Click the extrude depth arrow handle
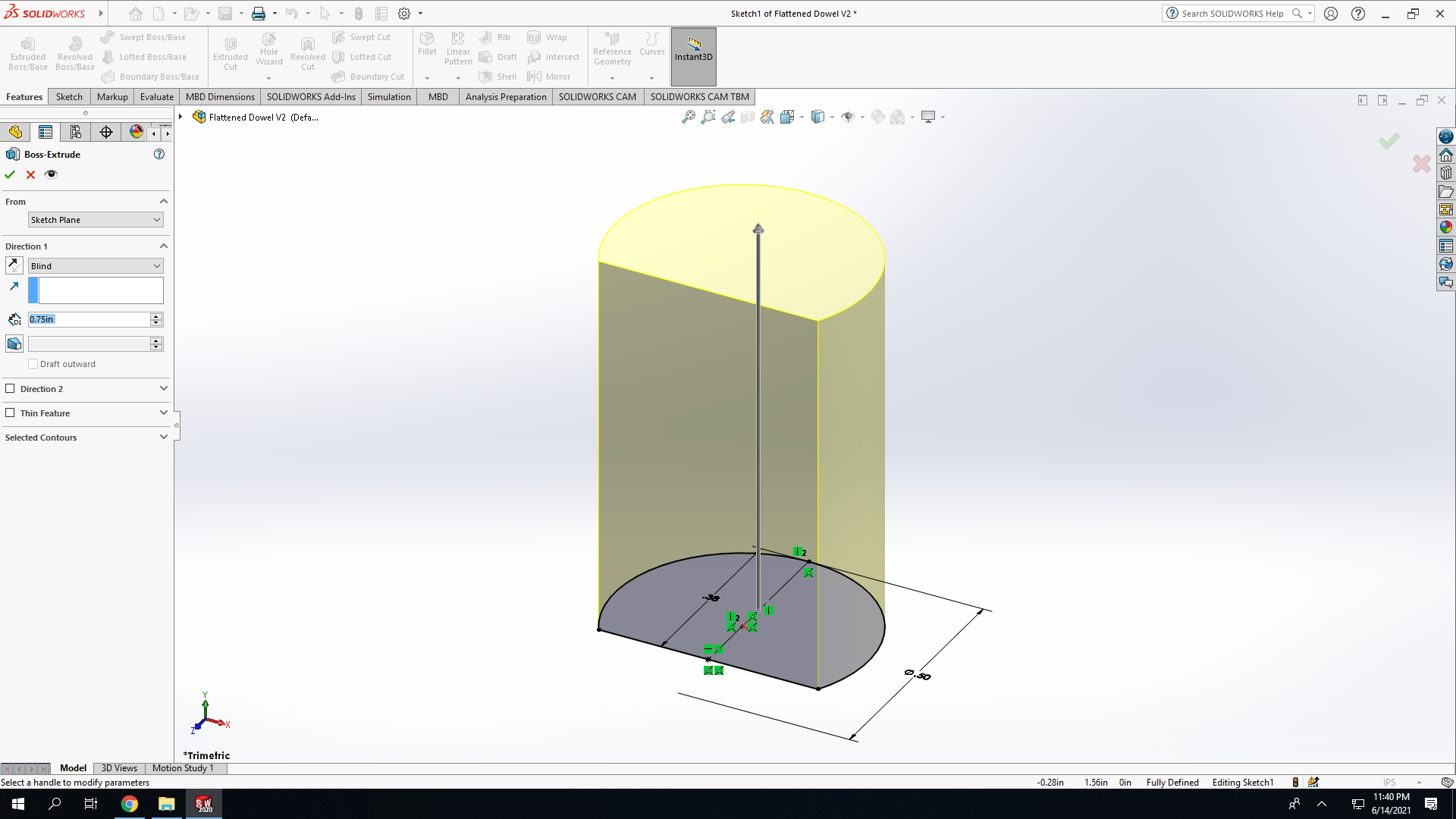 [758, 228]
